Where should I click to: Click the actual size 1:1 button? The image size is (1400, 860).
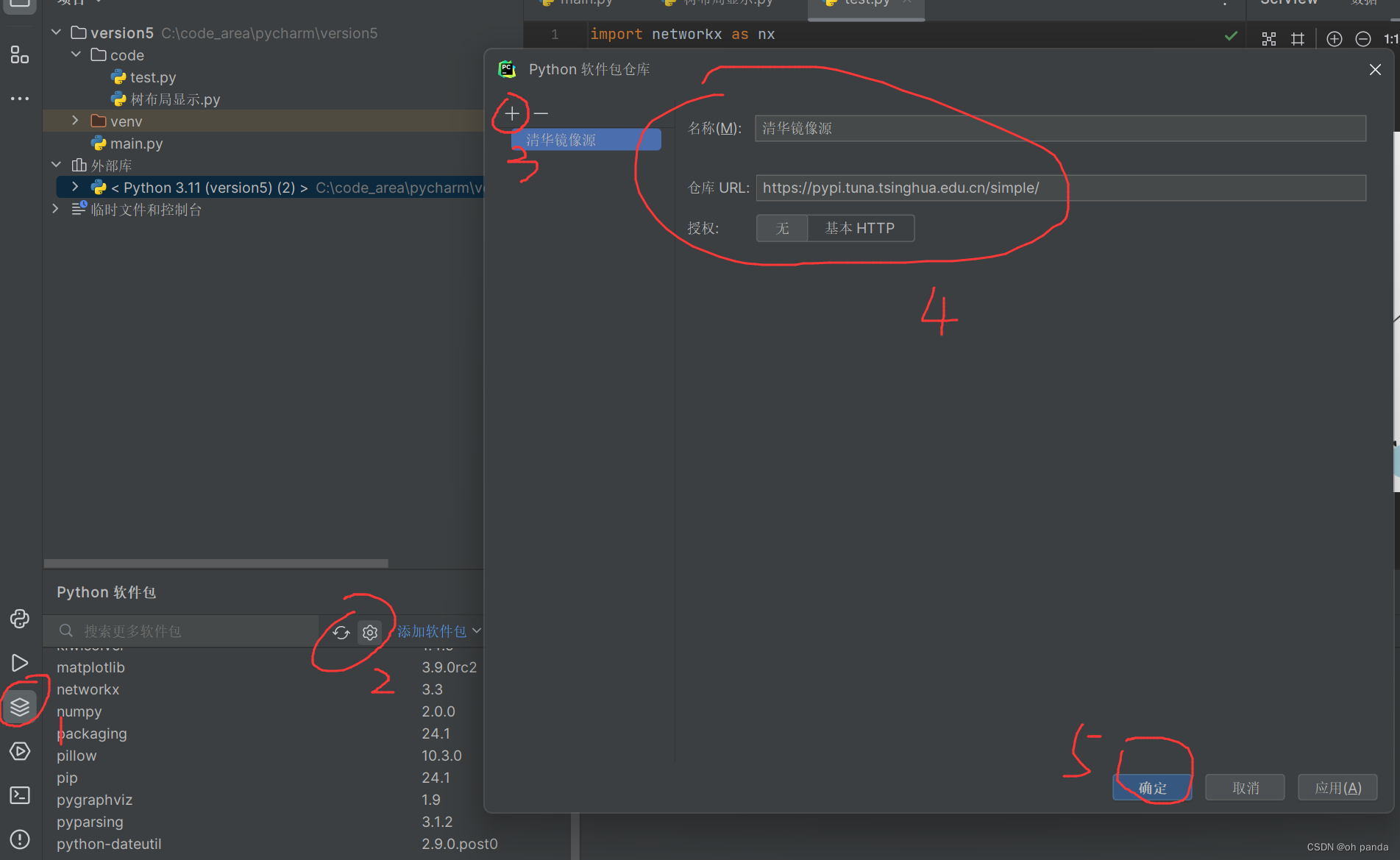pos(1390,39)
